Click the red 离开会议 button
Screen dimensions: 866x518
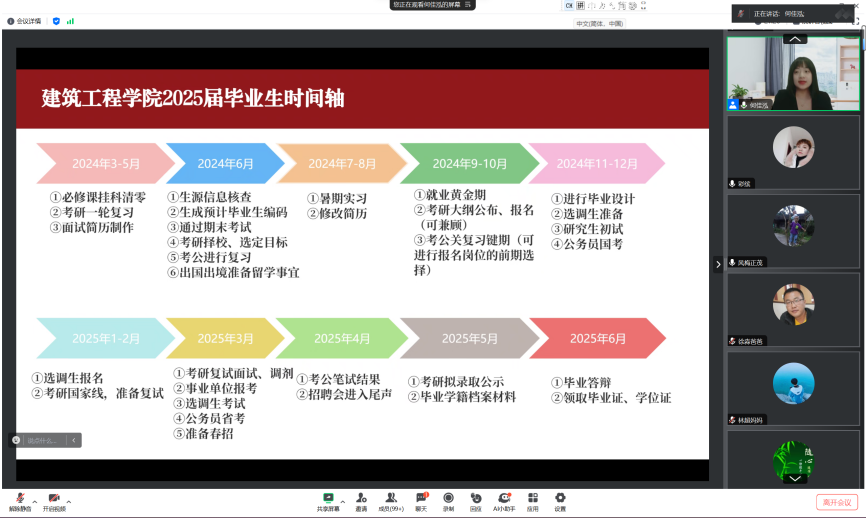tap(836, 502)
